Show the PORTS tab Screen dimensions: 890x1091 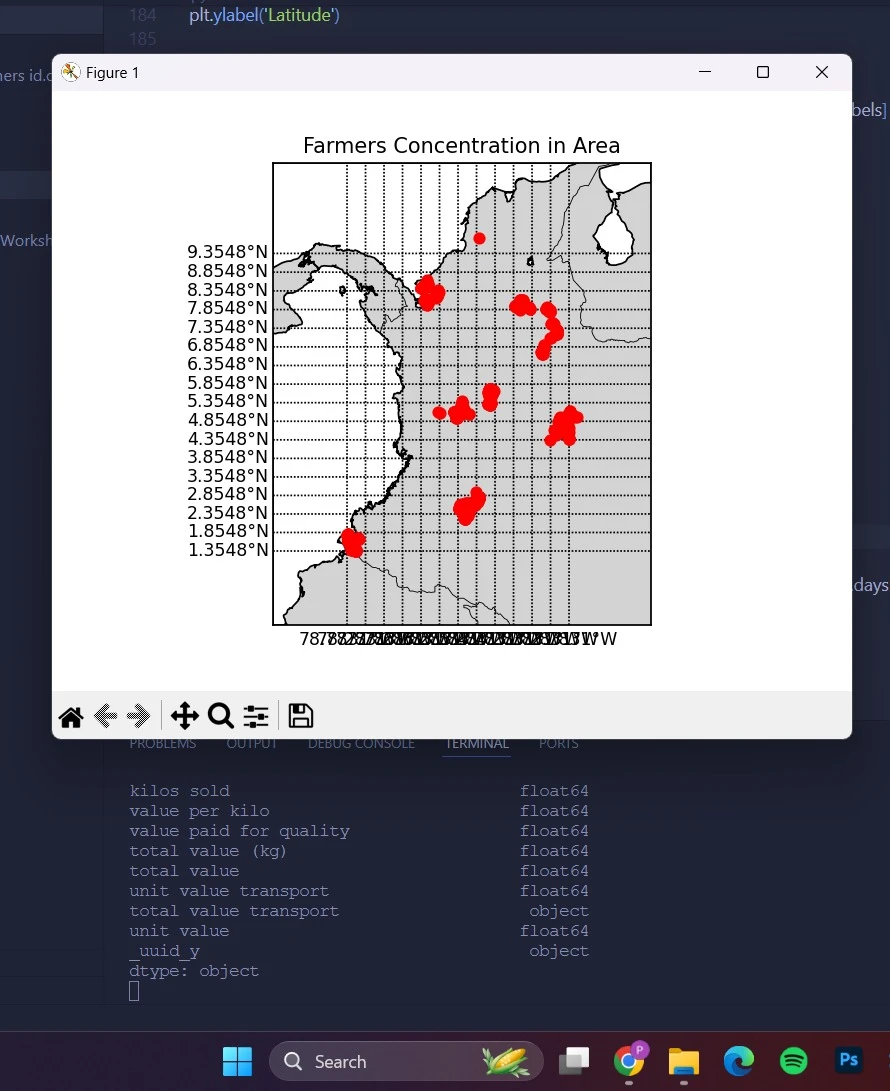[x=558, y=744]
